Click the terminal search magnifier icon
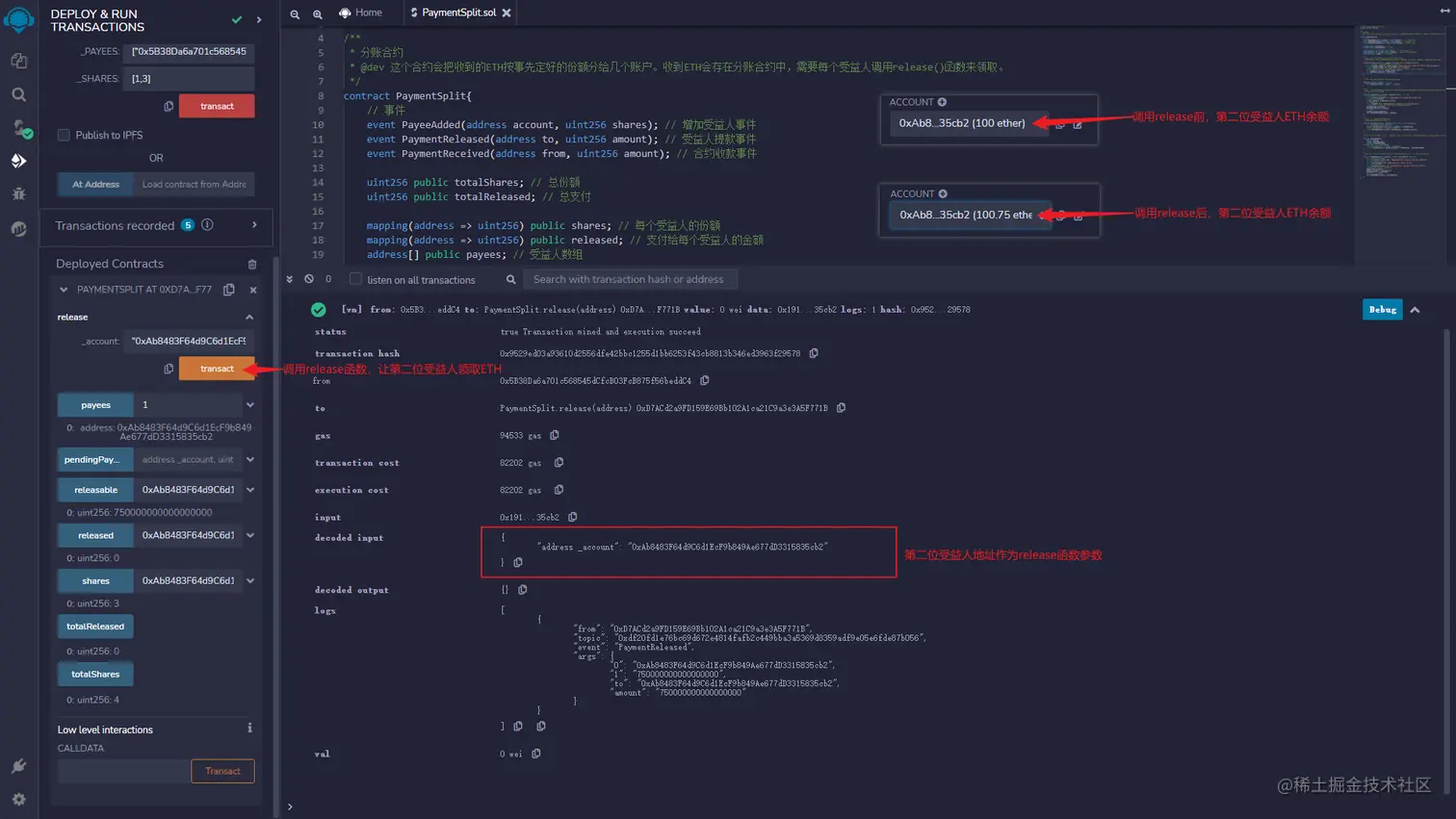Viewport: 1456px width, 819px height. coord(511,279)
